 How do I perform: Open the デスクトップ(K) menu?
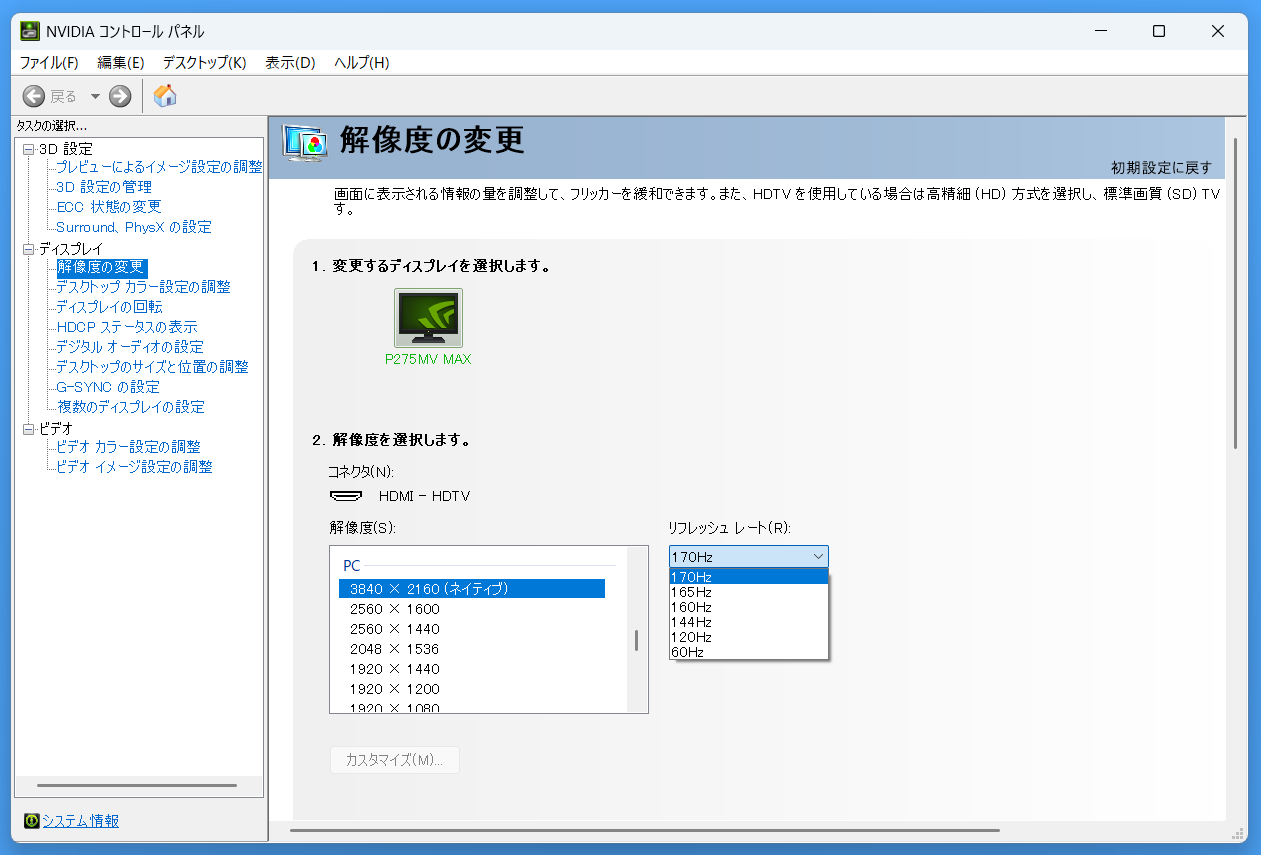pyautogui.click(x=204, y=62)
